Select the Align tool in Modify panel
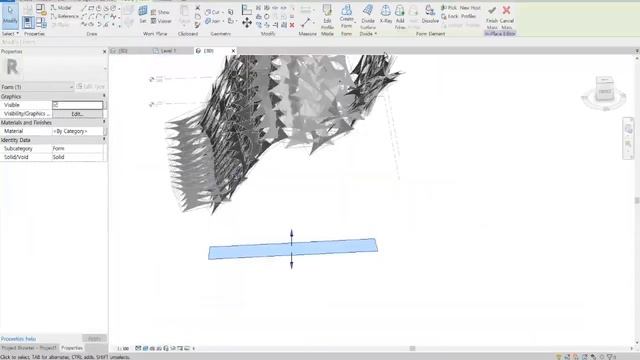 (247, 9)
